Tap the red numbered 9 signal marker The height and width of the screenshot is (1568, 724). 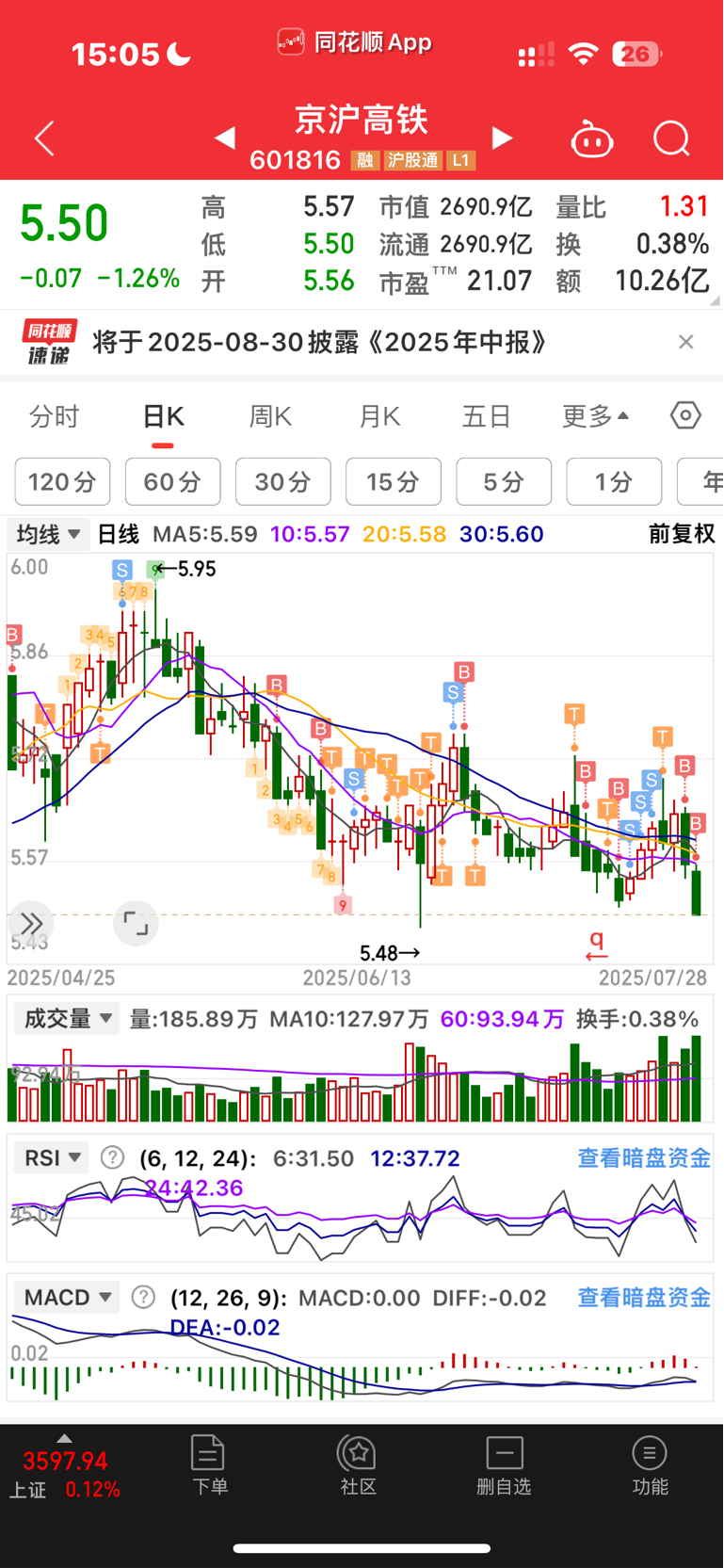[x=343, y=905]
